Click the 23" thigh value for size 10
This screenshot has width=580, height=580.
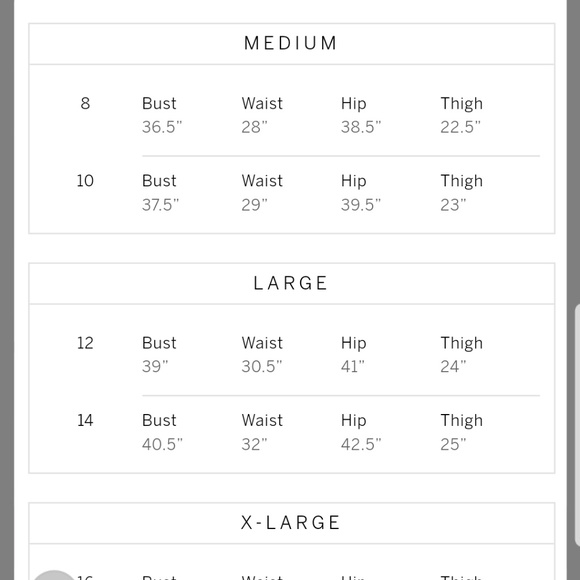(453, 205)
